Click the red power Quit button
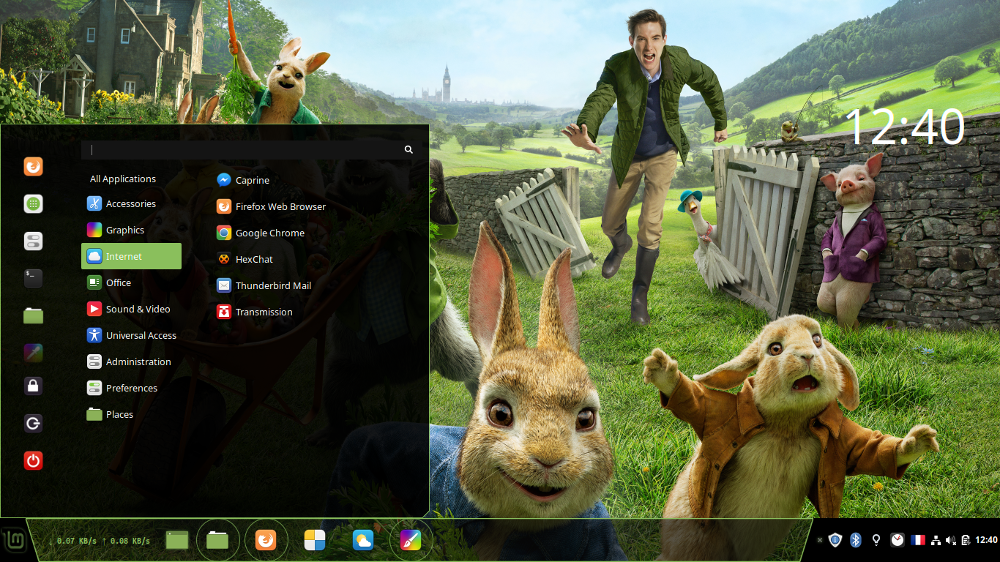The height and width of the screenshot is (562, 1000). 33,461
